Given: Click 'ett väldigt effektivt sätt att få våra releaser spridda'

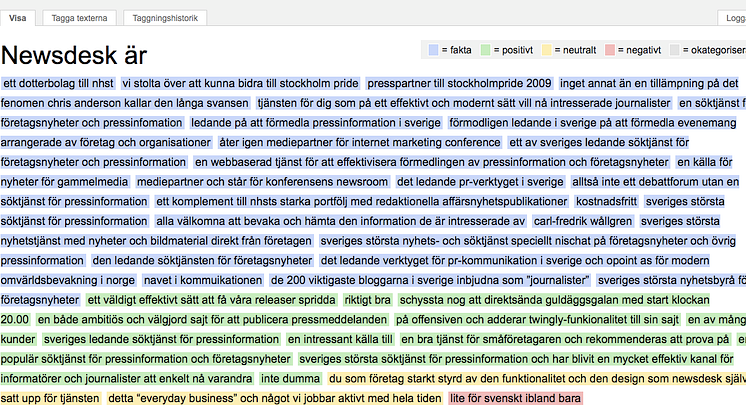Looking at the screenshot, I should (x=212, y=300).
